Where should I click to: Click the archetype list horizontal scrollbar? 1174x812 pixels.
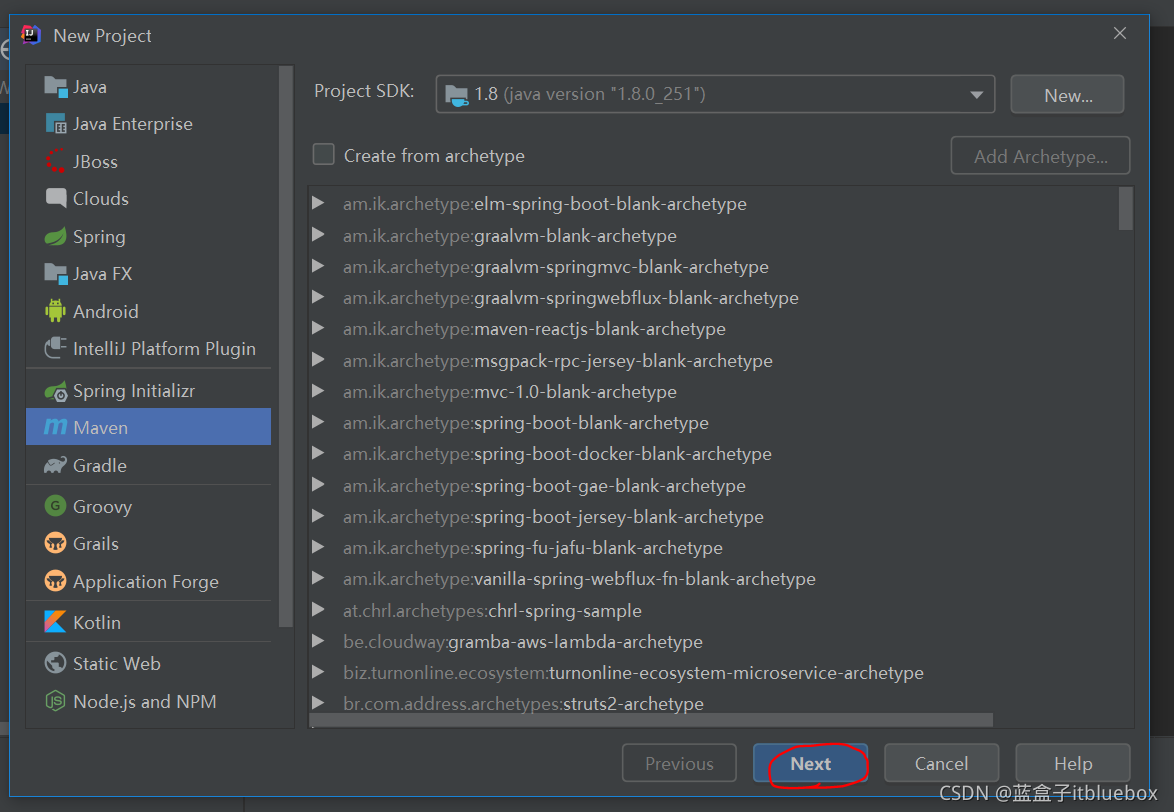pos(651,720)
